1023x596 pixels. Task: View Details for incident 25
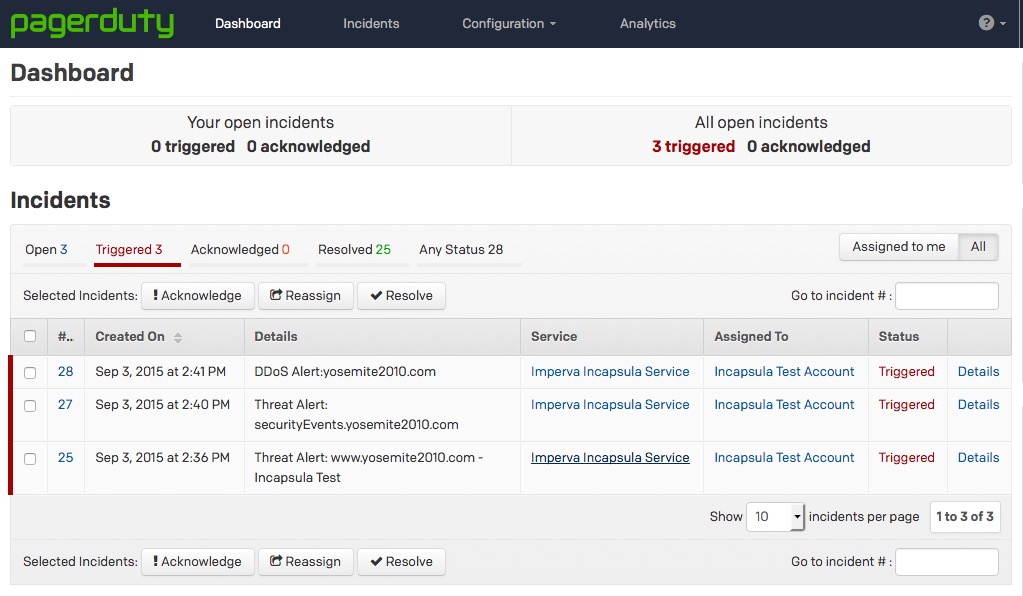pos(979,458)
